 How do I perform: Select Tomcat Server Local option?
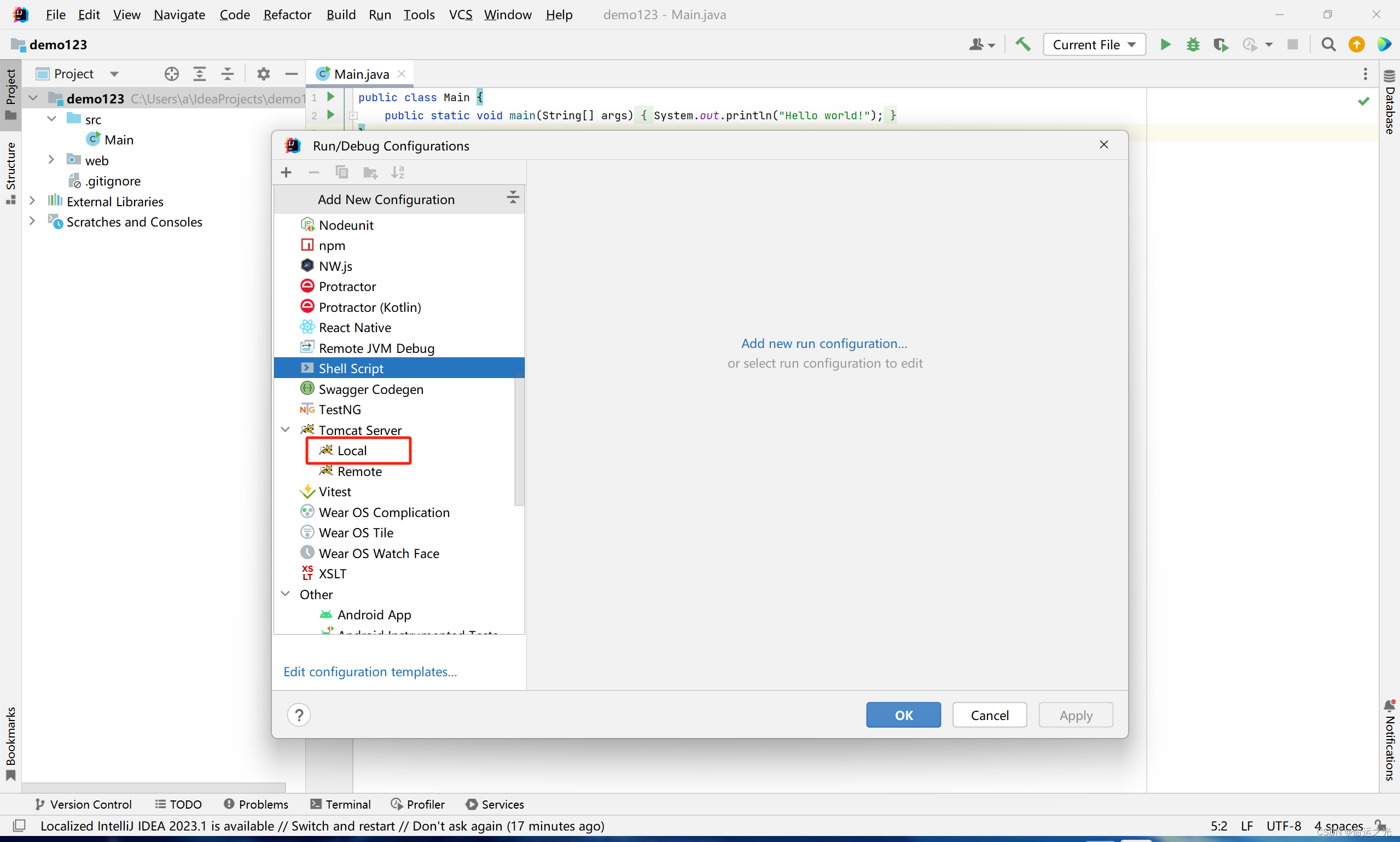[352, 450]
